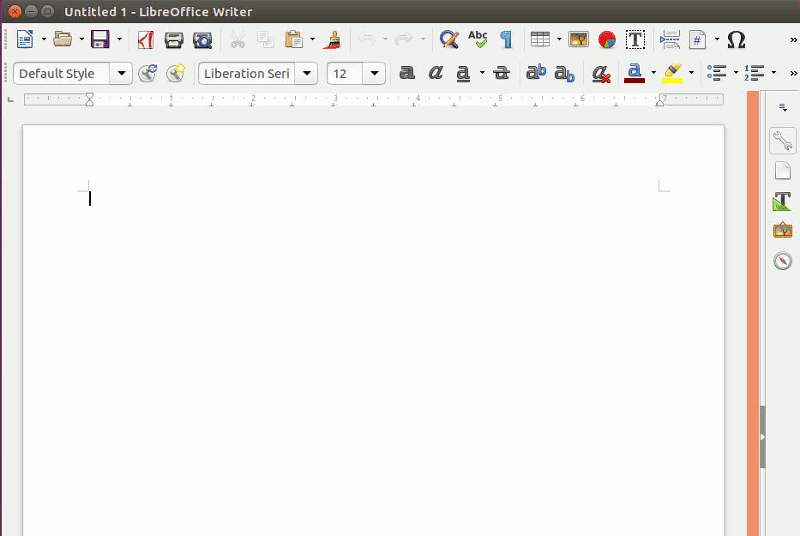Click the Undo arrow icon
Screen dimensions: 800x536
click(x=367, y=39)
